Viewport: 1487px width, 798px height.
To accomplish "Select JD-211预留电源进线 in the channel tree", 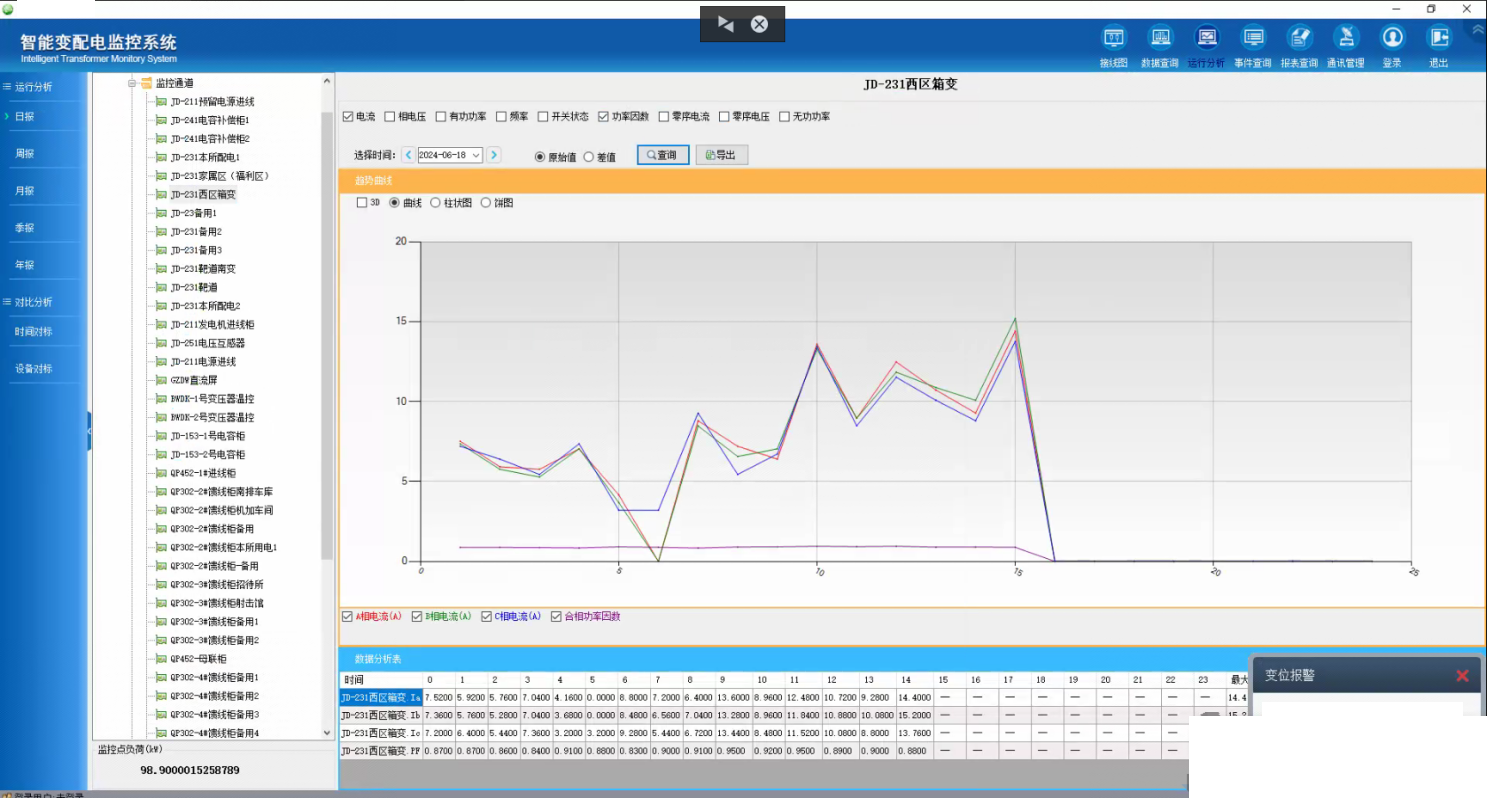I will point(212,102).
